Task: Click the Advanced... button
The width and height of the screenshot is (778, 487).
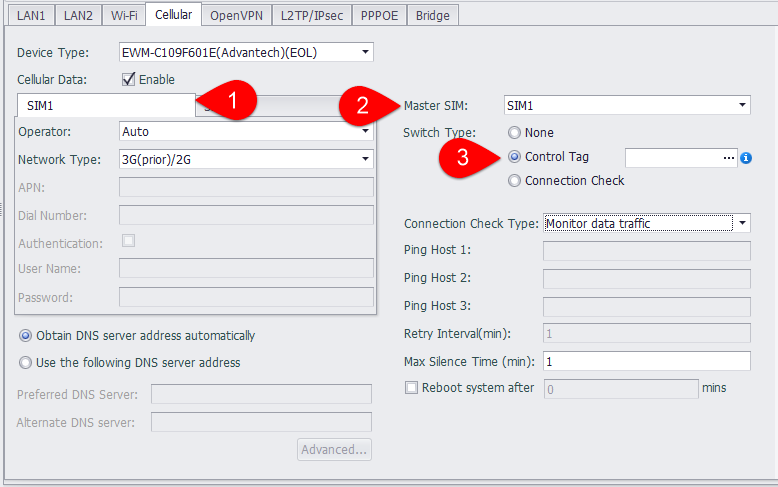Action: pos(334,449)
